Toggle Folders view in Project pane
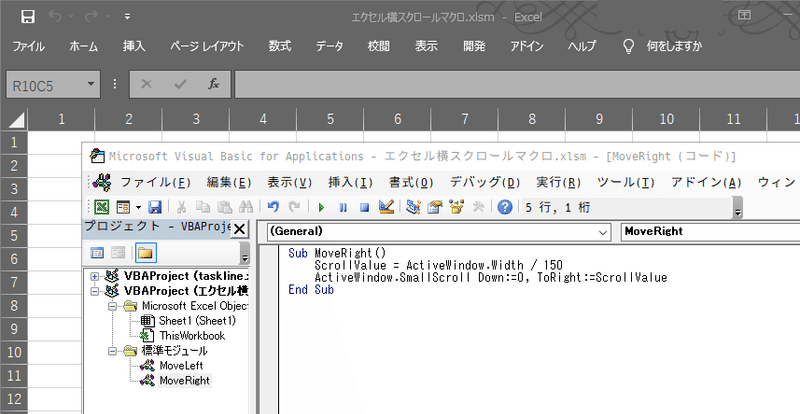800x414 pixels. click(145, 252)
